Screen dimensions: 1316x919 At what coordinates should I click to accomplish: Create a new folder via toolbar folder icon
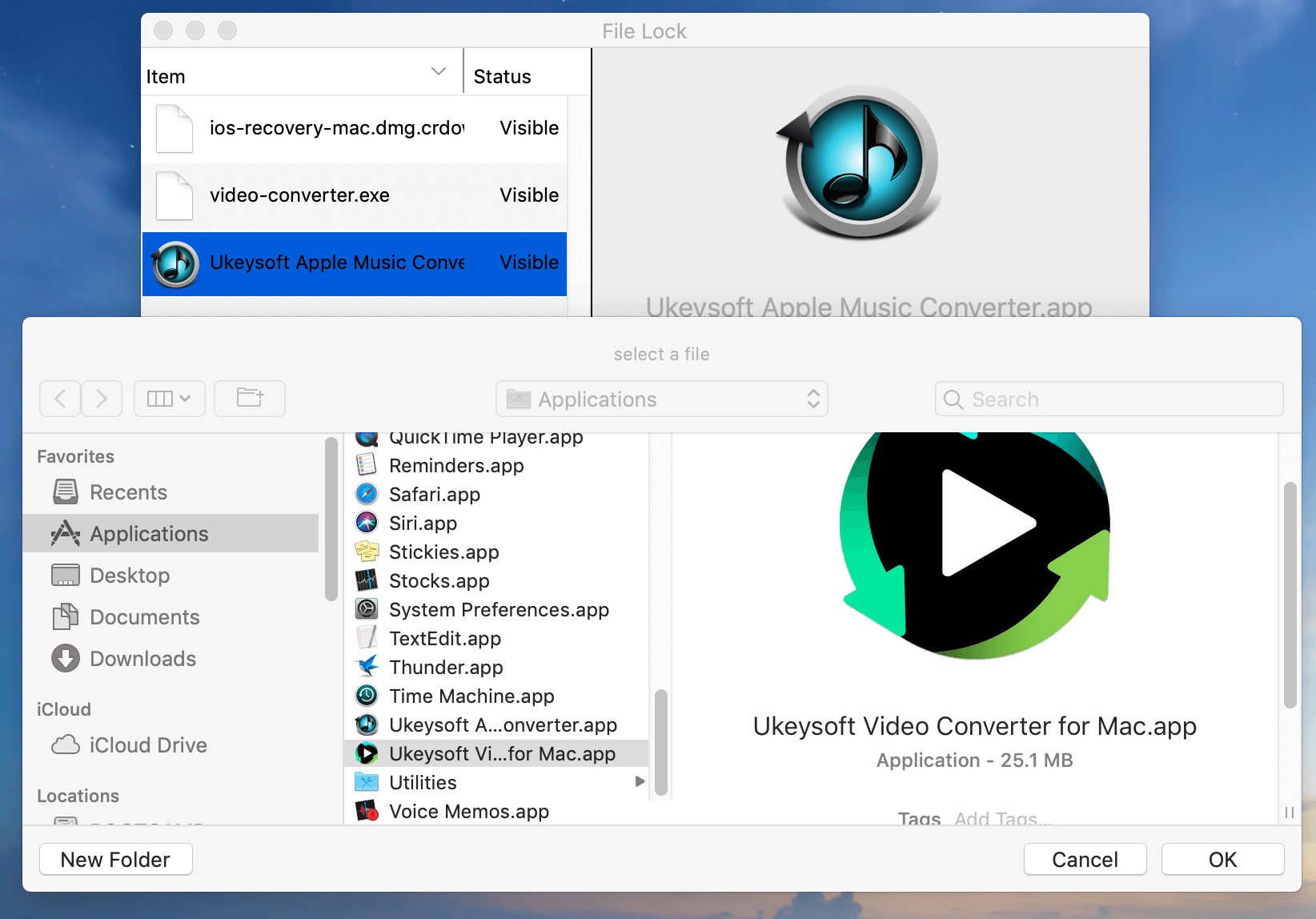pyautogui.click(x=250, y=399)
